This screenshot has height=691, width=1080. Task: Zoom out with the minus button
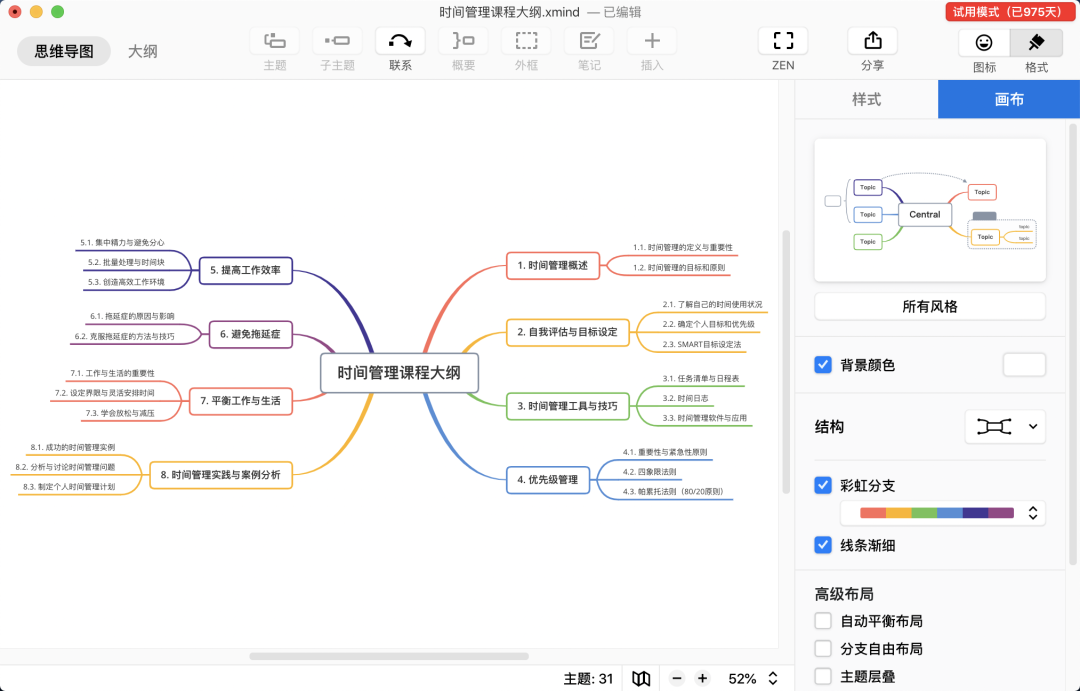[677, 679]
